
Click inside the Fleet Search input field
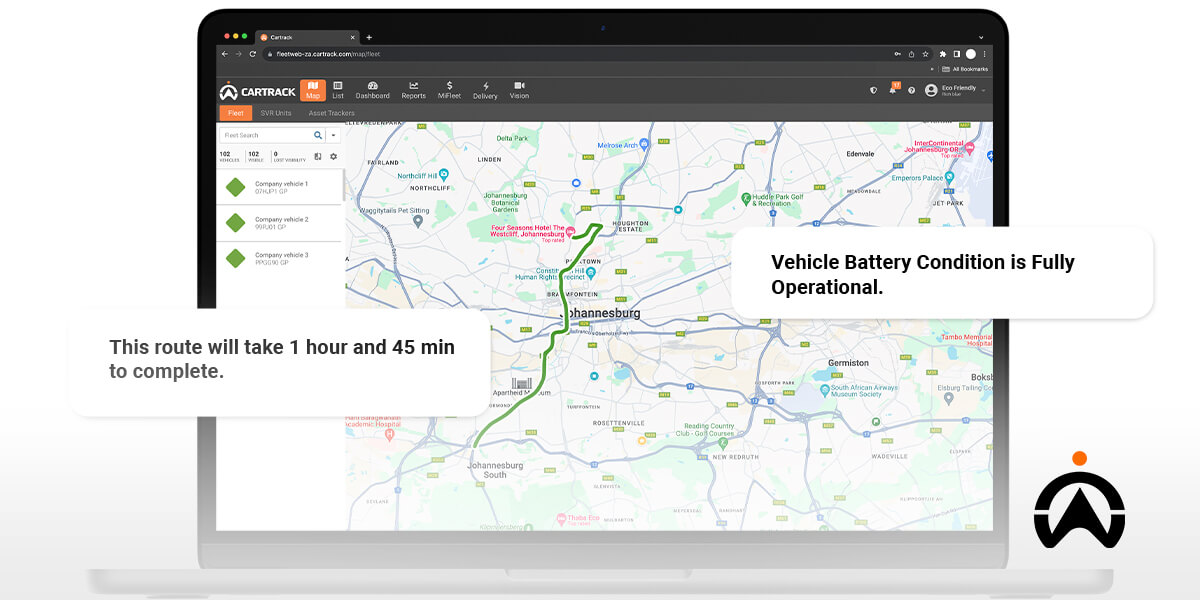point(258,135)
